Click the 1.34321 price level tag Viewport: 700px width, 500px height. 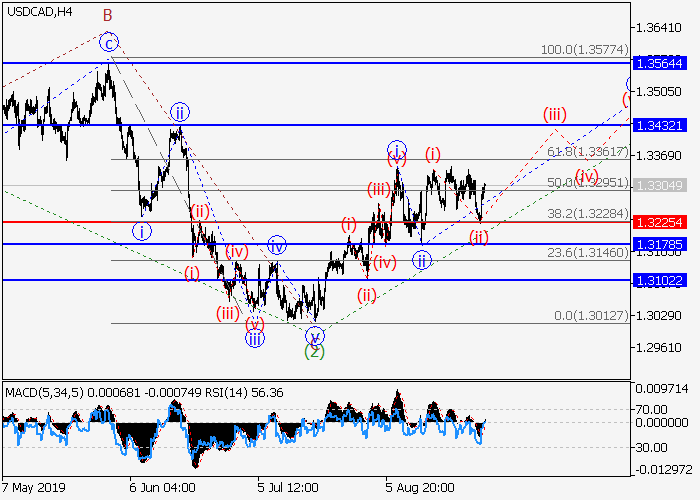(x=660, y=125)
